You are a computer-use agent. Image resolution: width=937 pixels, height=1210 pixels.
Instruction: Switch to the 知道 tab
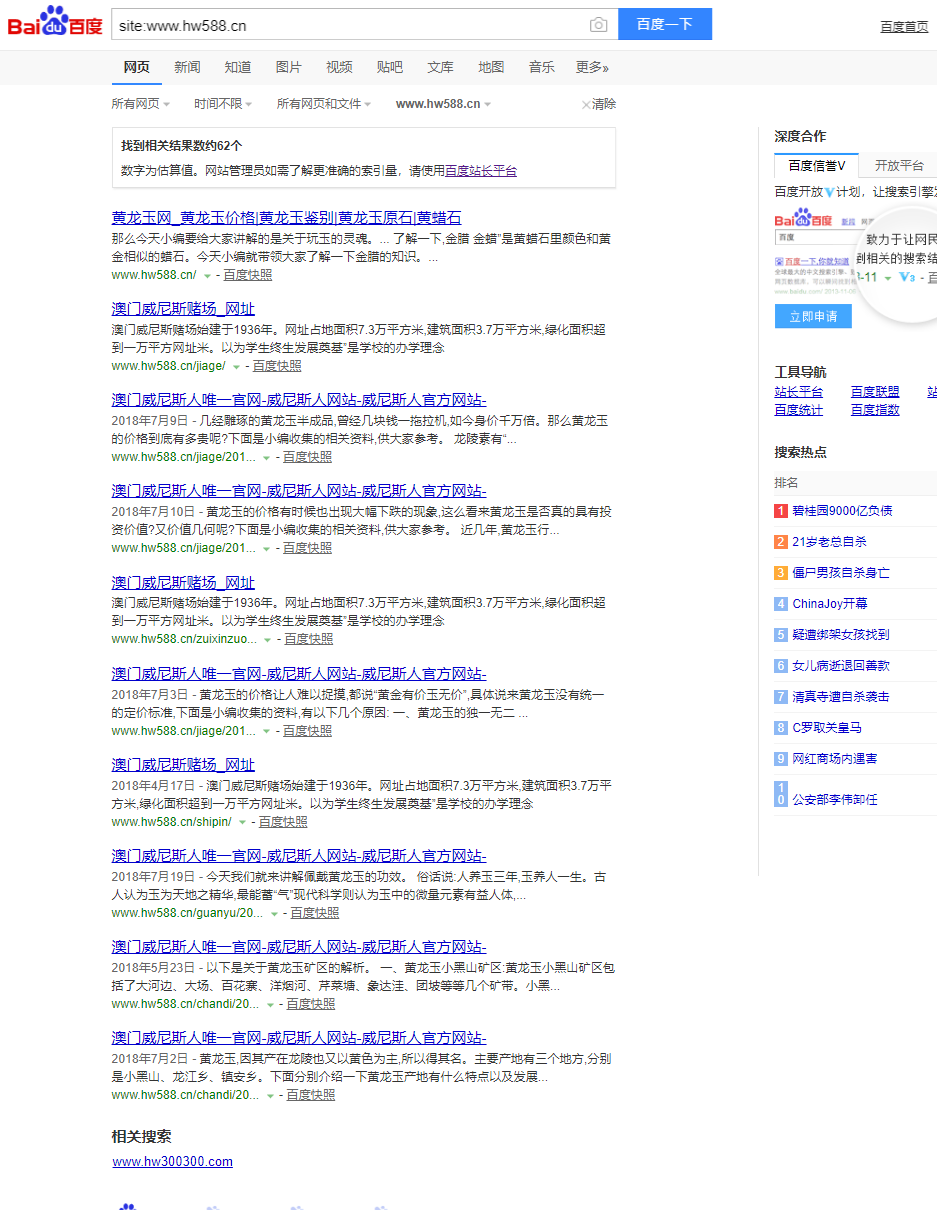pos(238,67)
